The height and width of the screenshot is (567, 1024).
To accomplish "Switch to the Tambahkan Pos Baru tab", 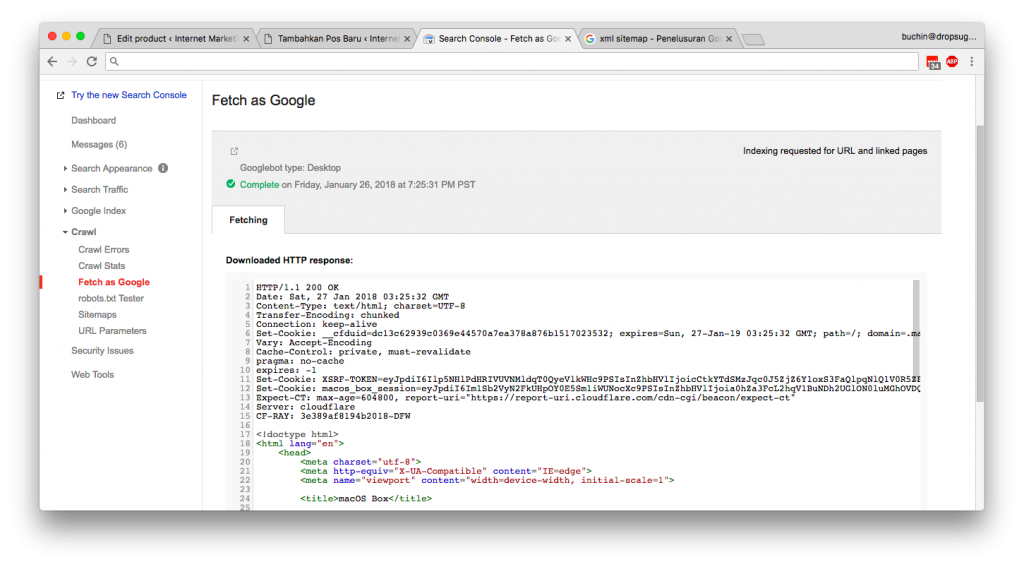I will [x=335, y=39].
